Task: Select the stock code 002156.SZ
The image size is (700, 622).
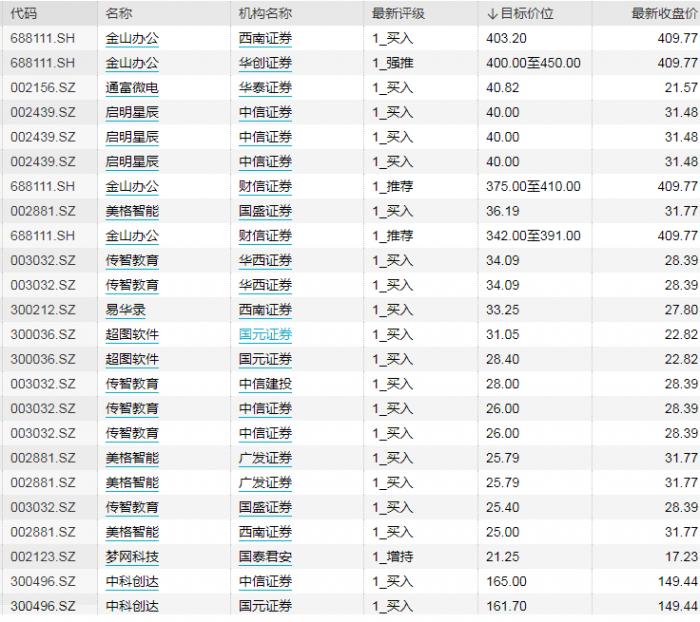Action: [43, 88]
